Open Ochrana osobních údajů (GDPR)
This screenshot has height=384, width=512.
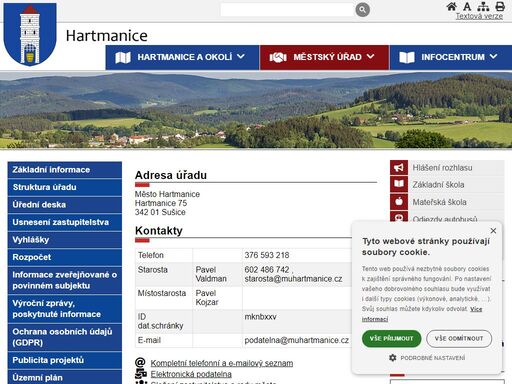[65, 337]
